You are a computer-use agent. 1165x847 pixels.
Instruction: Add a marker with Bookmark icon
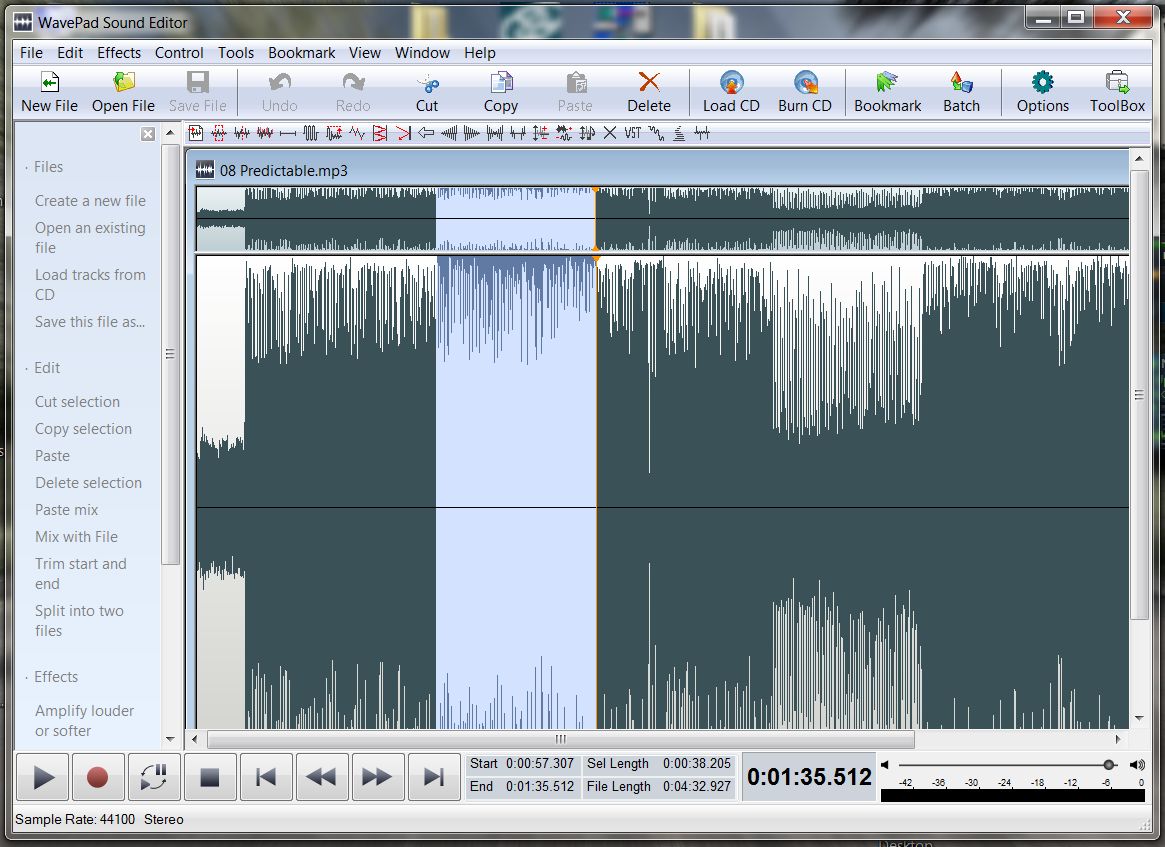887,82
